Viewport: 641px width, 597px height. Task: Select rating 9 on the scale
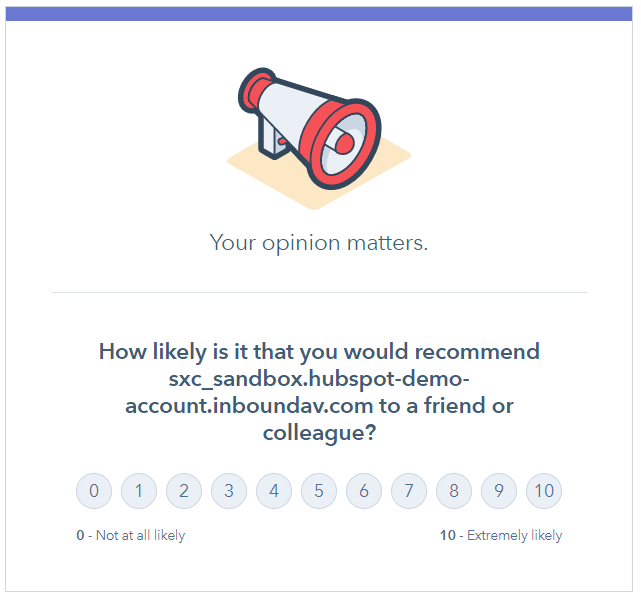click(499, 491)
